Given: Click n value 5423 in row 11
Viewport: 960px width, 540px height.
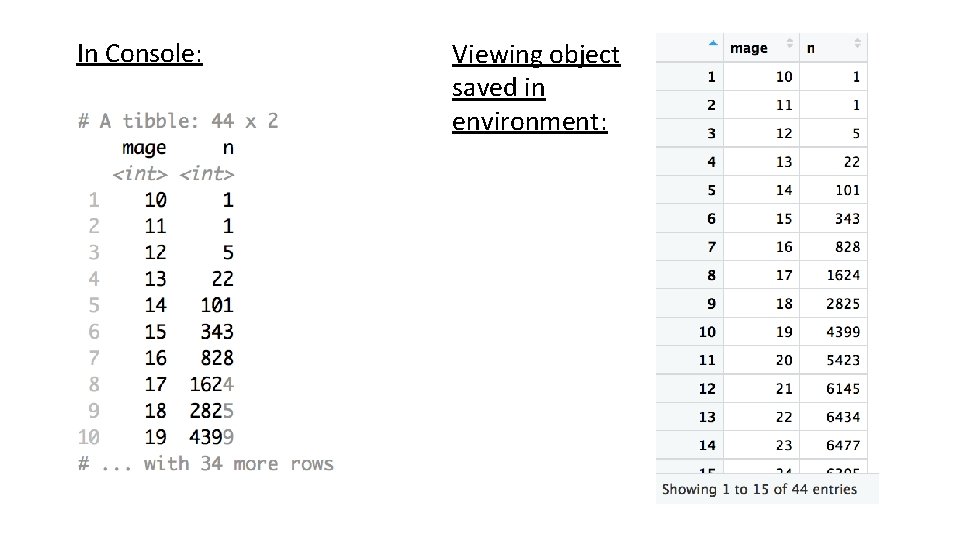Looking at the screenshot, I should point(843,360).
